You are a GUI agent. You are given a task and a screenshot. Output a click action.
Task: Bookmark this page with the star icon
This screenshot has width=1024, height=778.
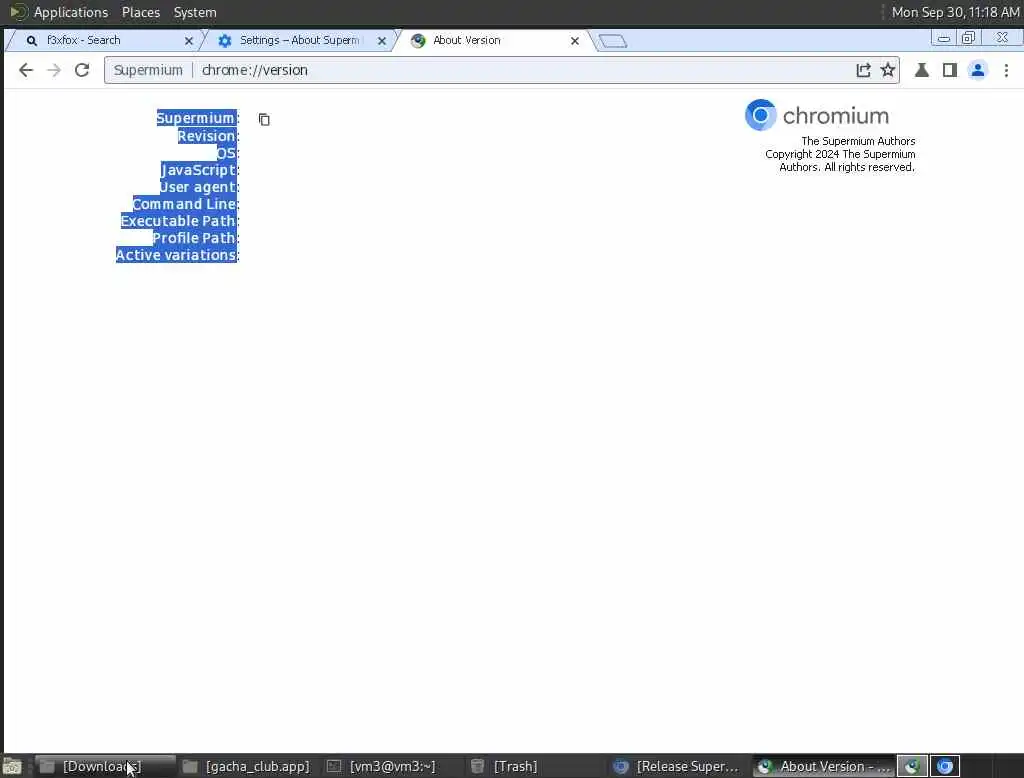pos(888,70)
